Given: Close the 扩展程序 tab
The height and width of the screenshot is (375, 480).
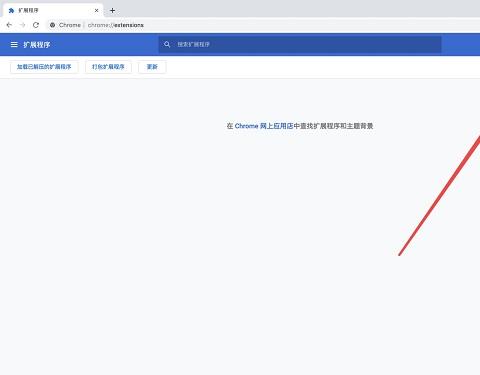Looking at the screenshot, I should tap(96, 10).
